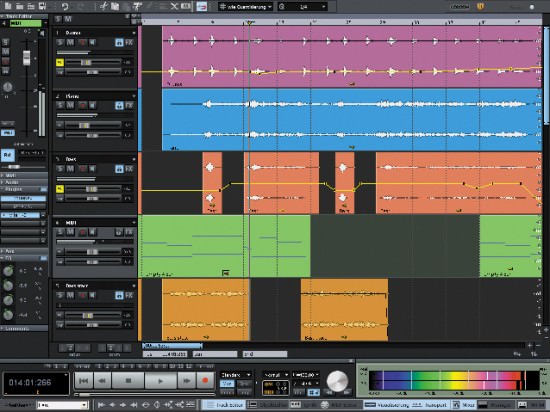This screenshot has height=412, width=550.
Task: Solo the MIDI track number 4
Action: [60, 232]
